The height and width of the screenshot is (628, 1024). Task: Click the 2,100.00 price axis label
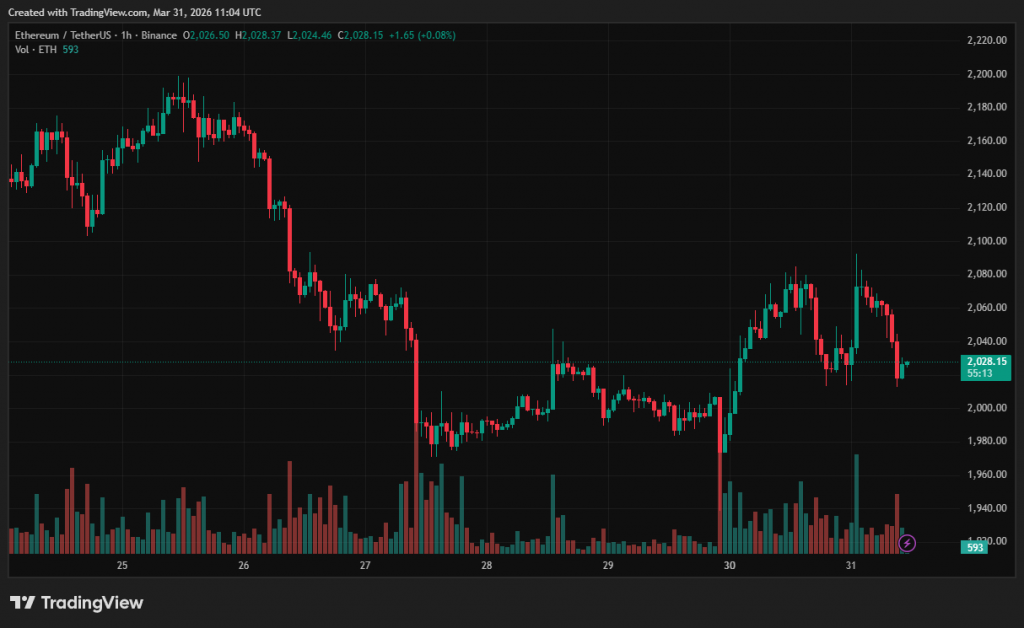coord(985,240)
